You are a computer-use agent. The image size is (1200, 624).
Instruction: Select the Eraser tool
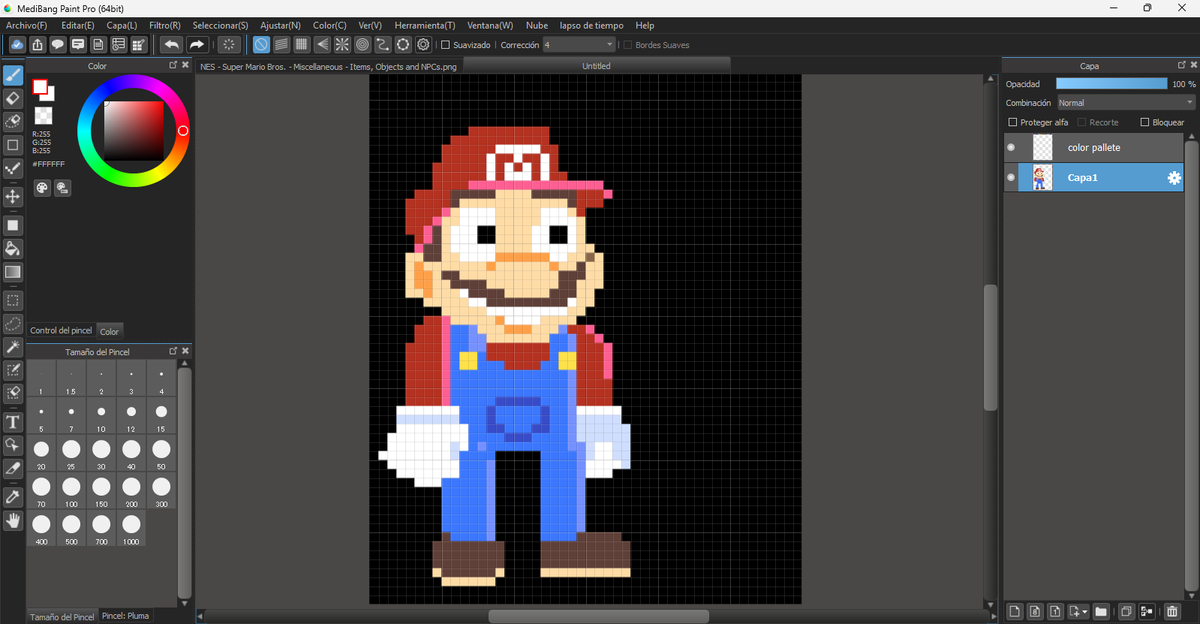point(13,98)
